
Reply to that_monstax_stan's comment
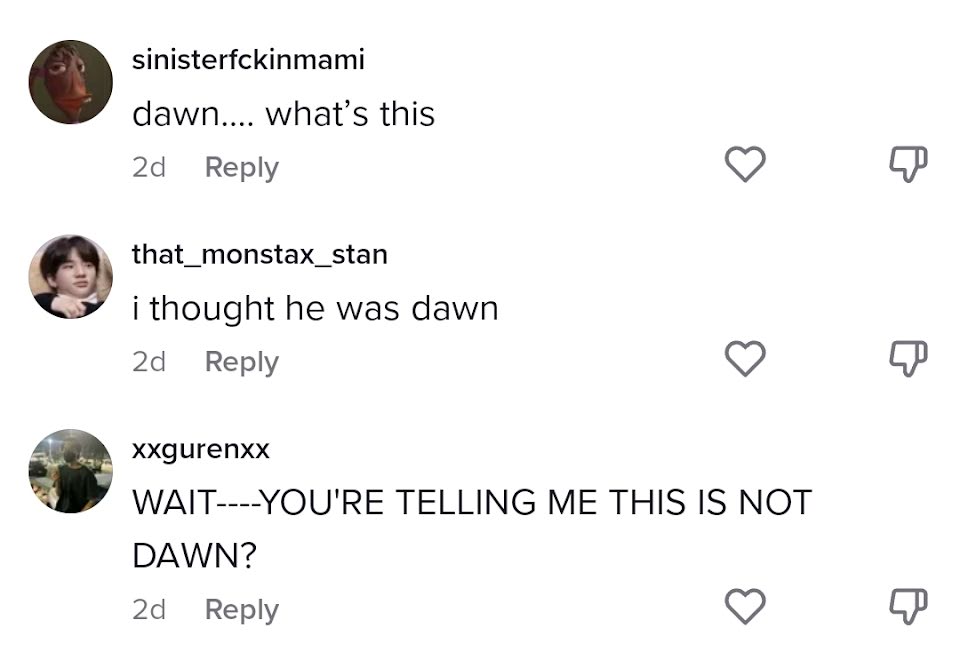[241, 361]
